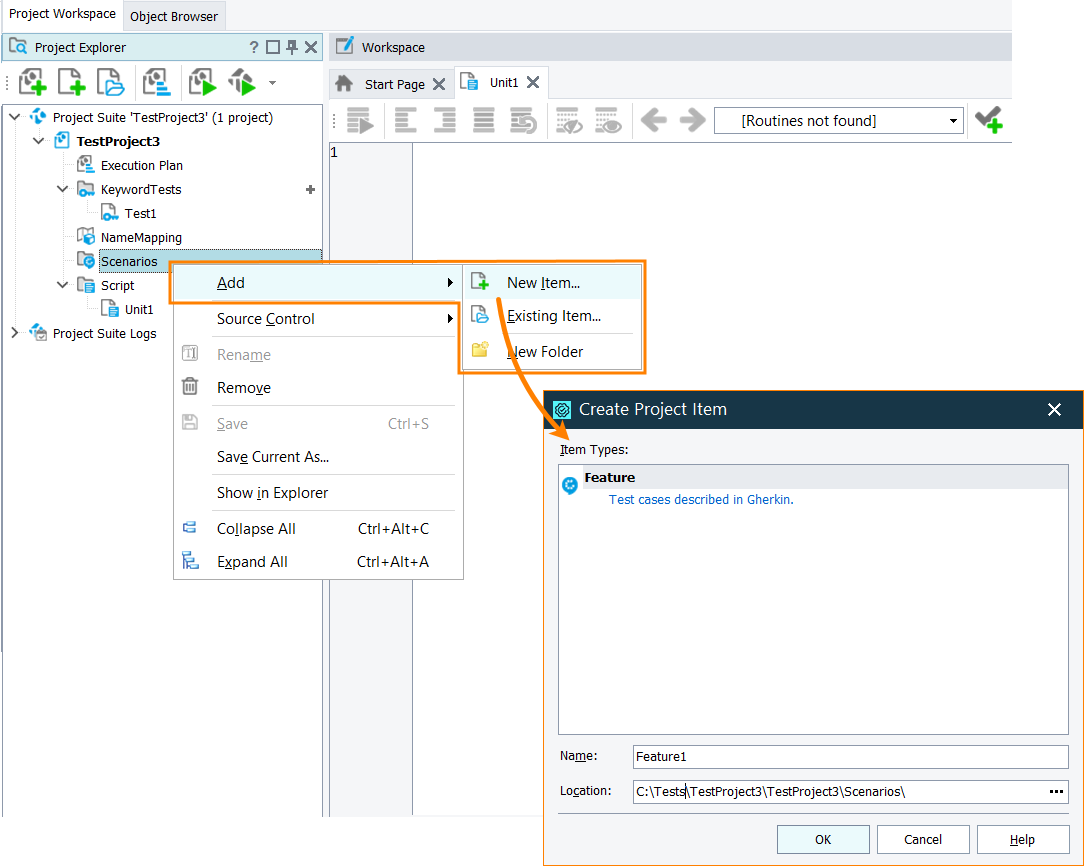The width and height of the screenshot is (1084, 866).
Task: Switch to the Object Browser tab
Action: click(x=174, y=16)
